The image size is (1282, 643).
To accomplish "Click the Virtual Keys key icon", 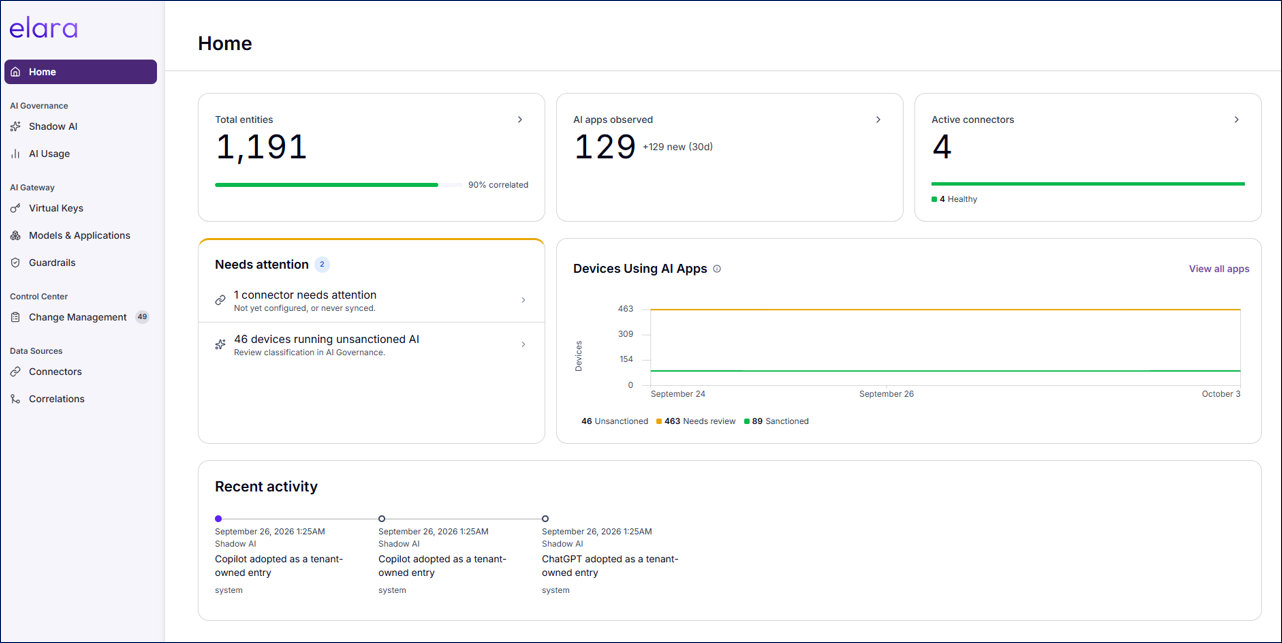I will [15, 209].
